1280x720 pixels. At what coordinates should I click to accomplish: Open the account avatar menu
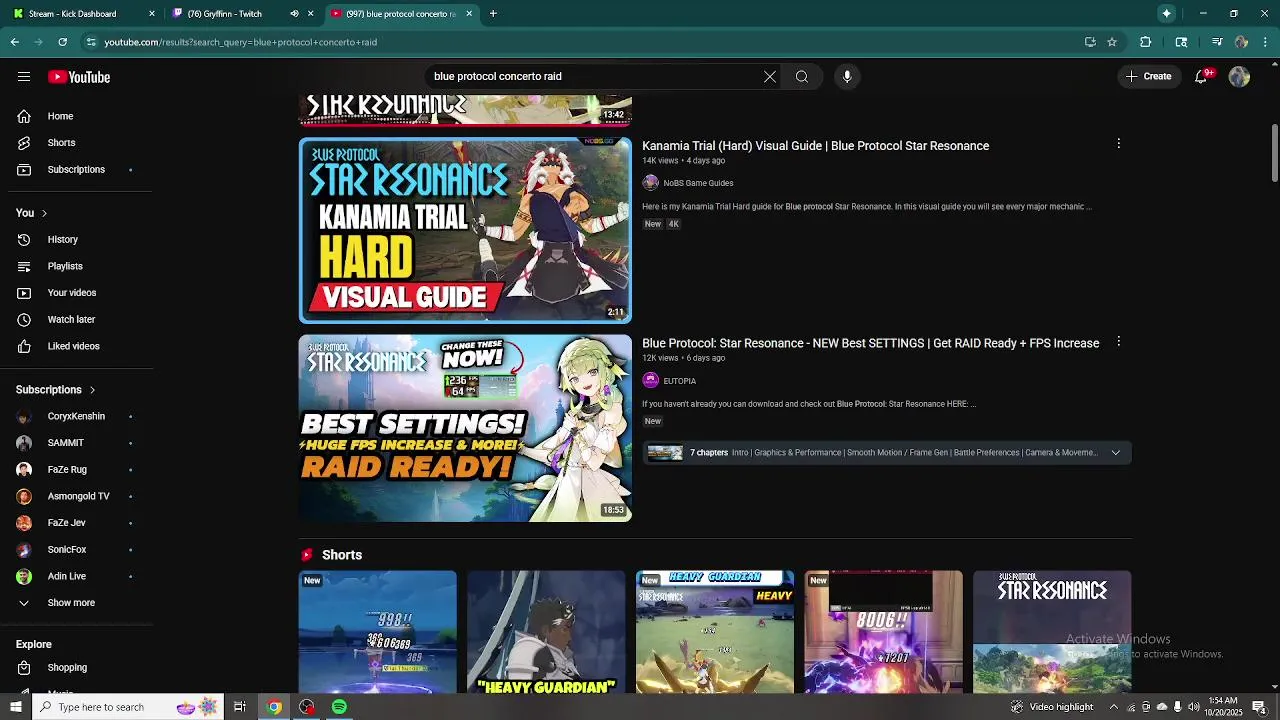tap(1240, 77)
